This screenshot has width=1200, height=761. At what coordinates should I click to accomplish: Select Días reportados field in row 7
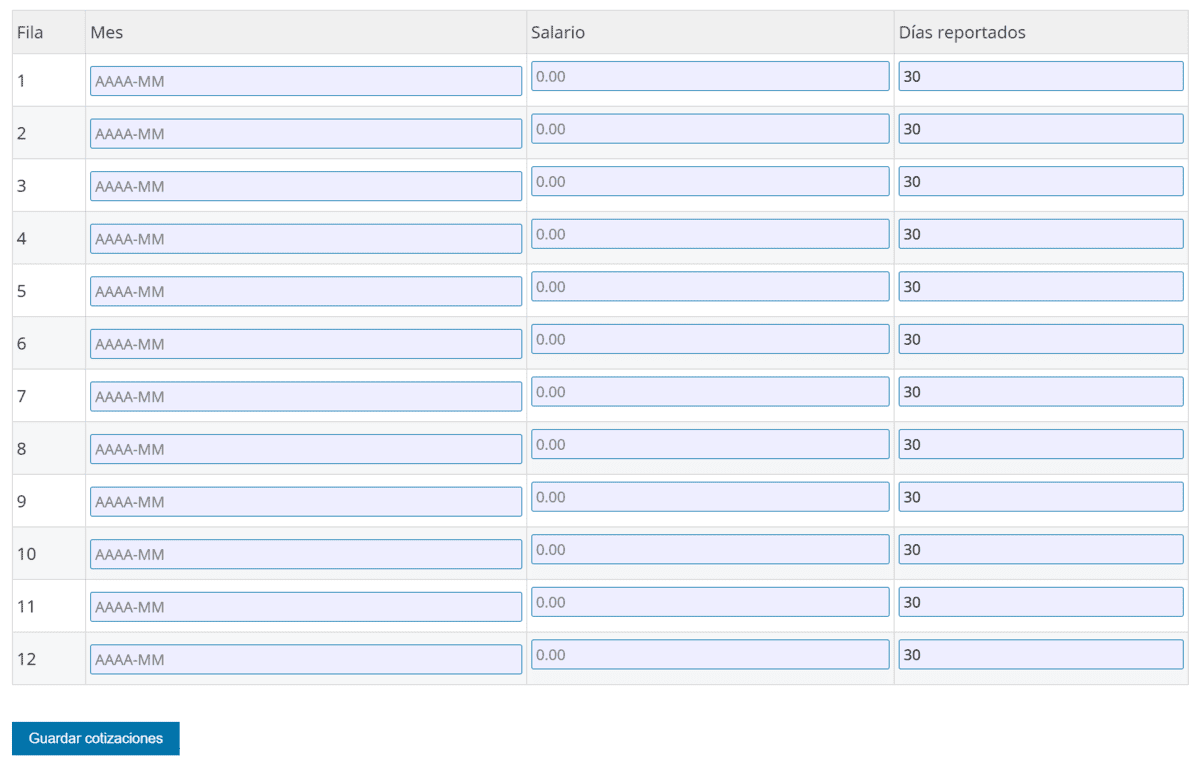click(1040, 392)
